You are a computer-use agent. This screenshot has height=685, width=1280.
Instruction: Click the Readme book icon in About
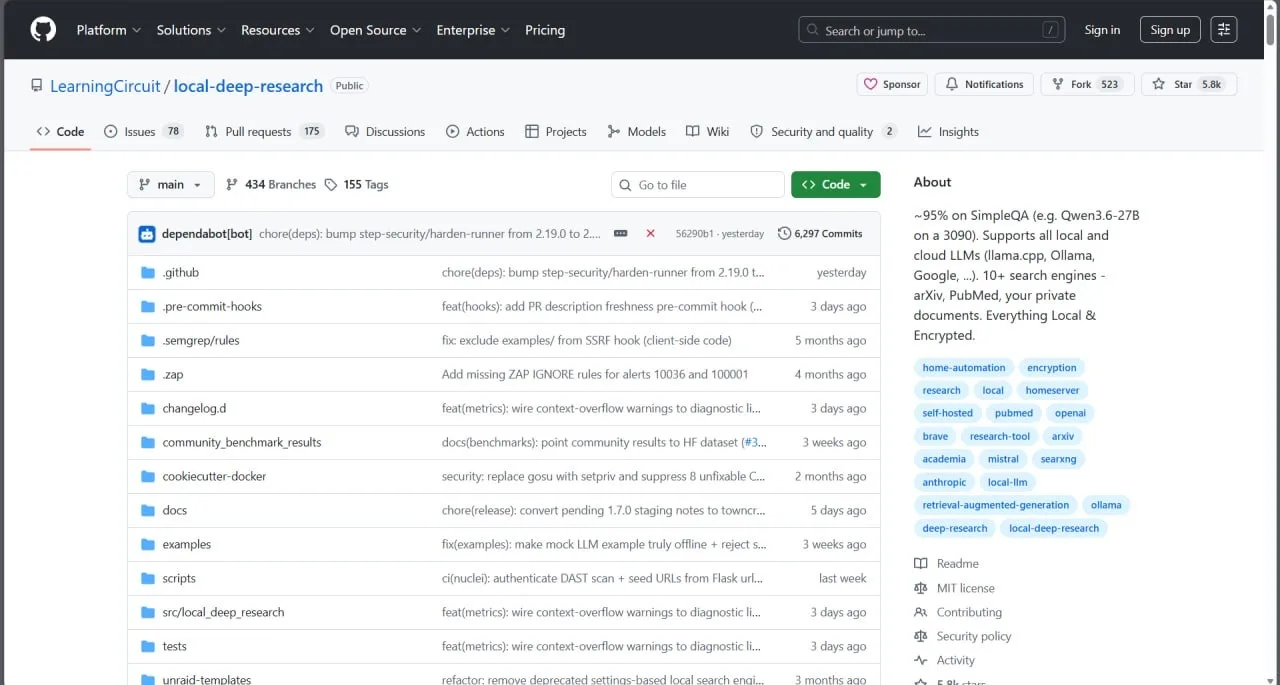[920, 564]
